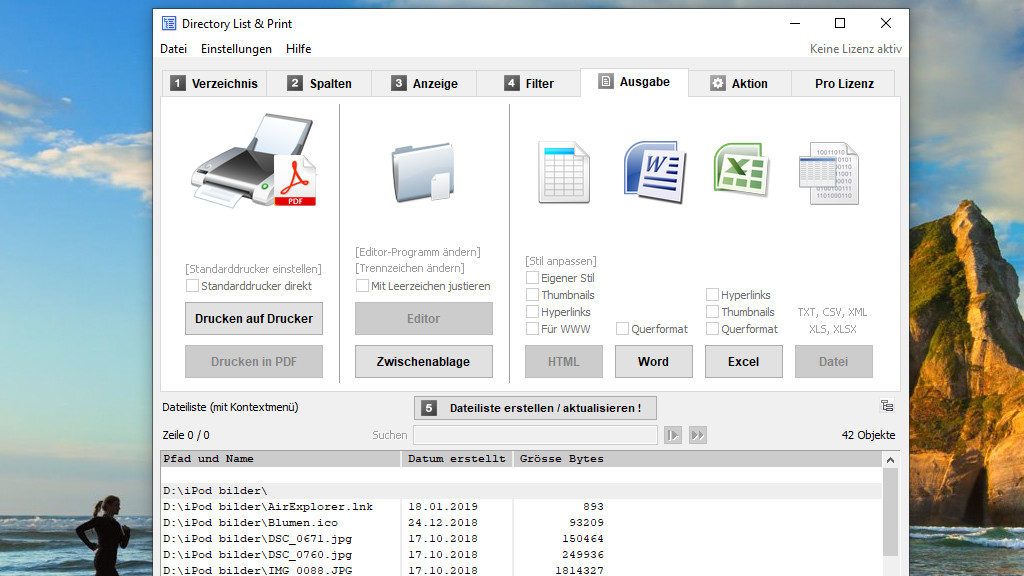The width and height of the screenshot is (1024, 576).
Task: Switch to the Filter tab
Action: point(528,84)
